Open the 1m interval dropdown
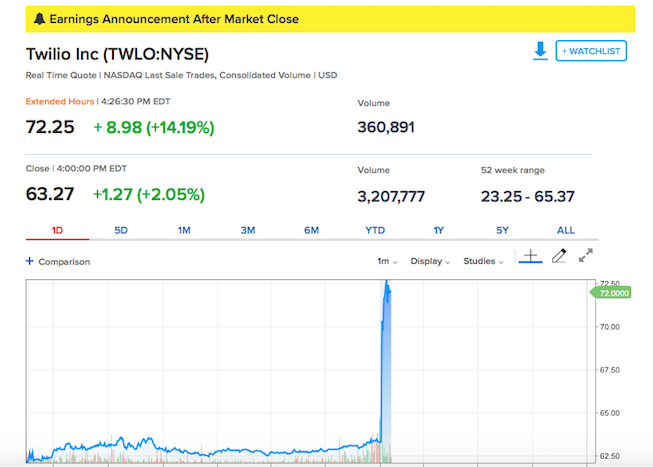Viewport: 653px width, 467px height. 387,261
